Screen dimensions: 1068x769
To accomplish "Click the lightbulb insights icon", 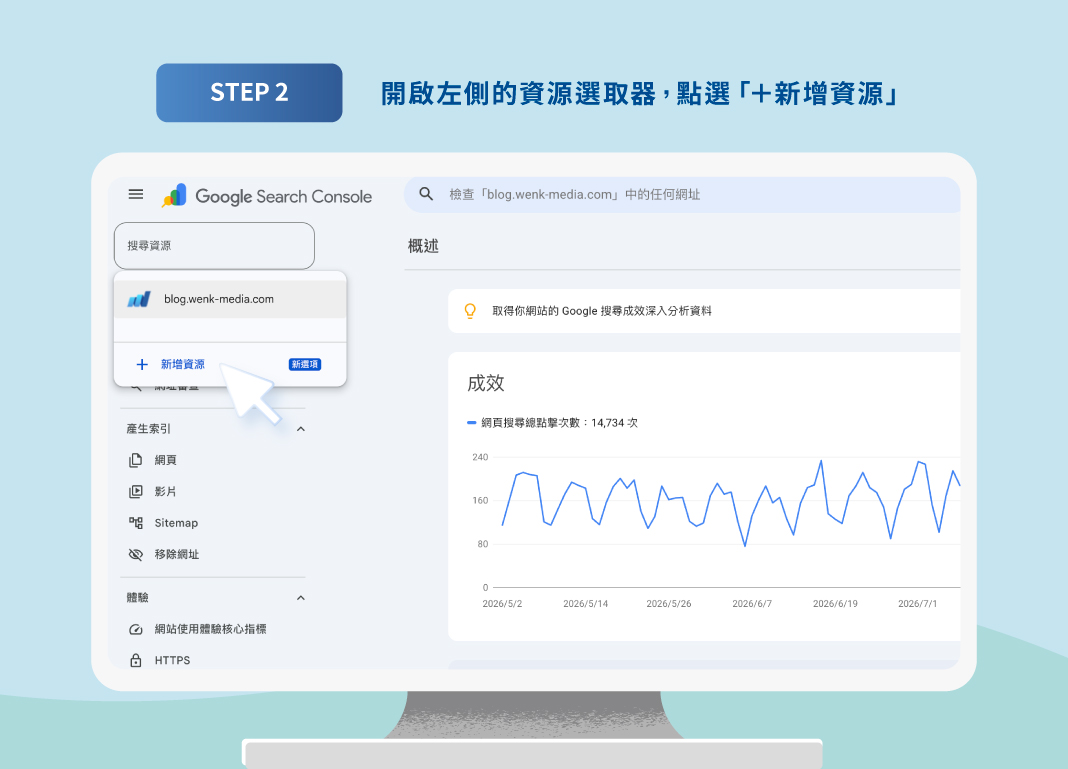I will click(470, 311).
